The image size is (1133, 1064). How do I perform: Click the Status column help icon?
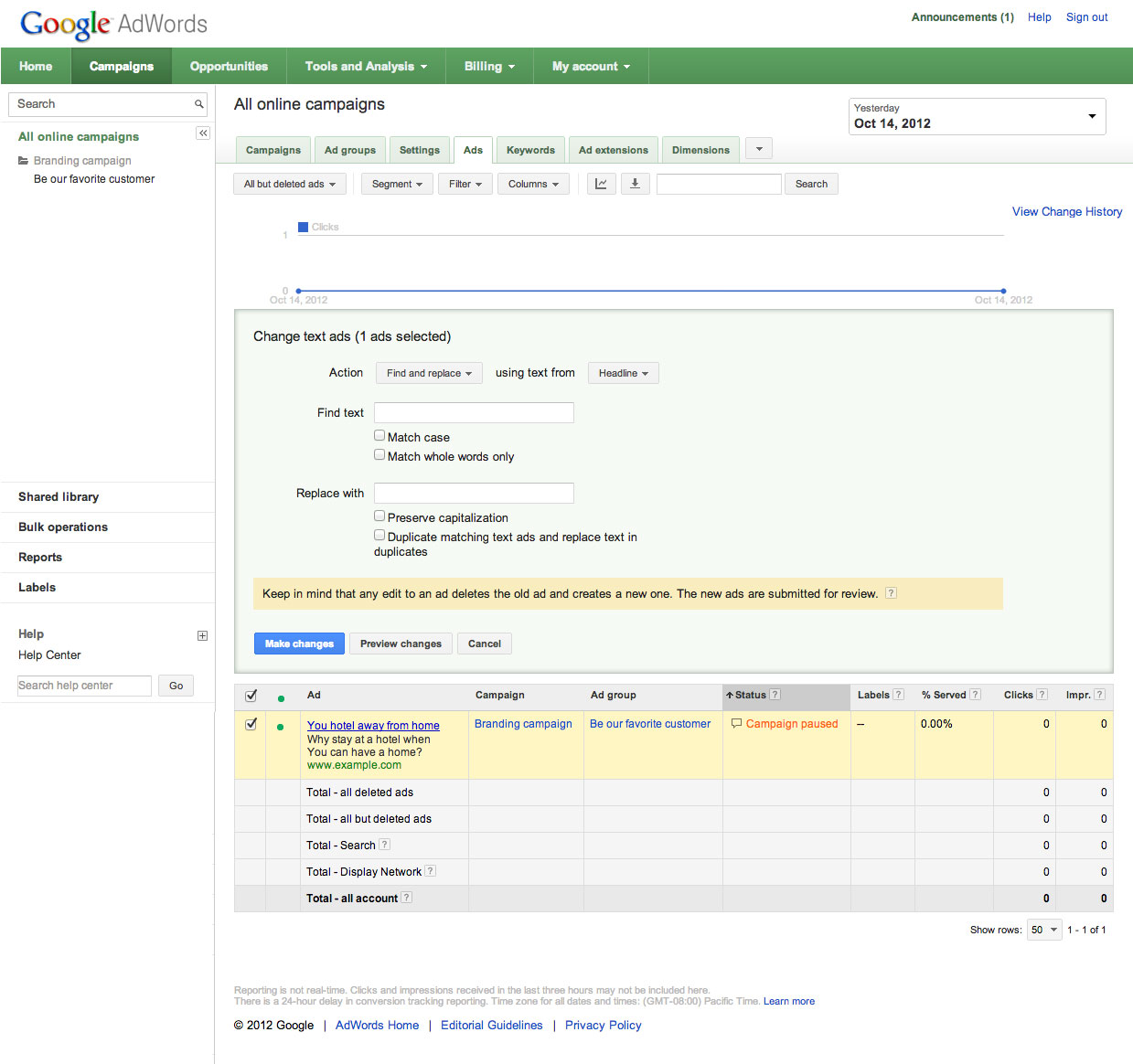(775, 695)
